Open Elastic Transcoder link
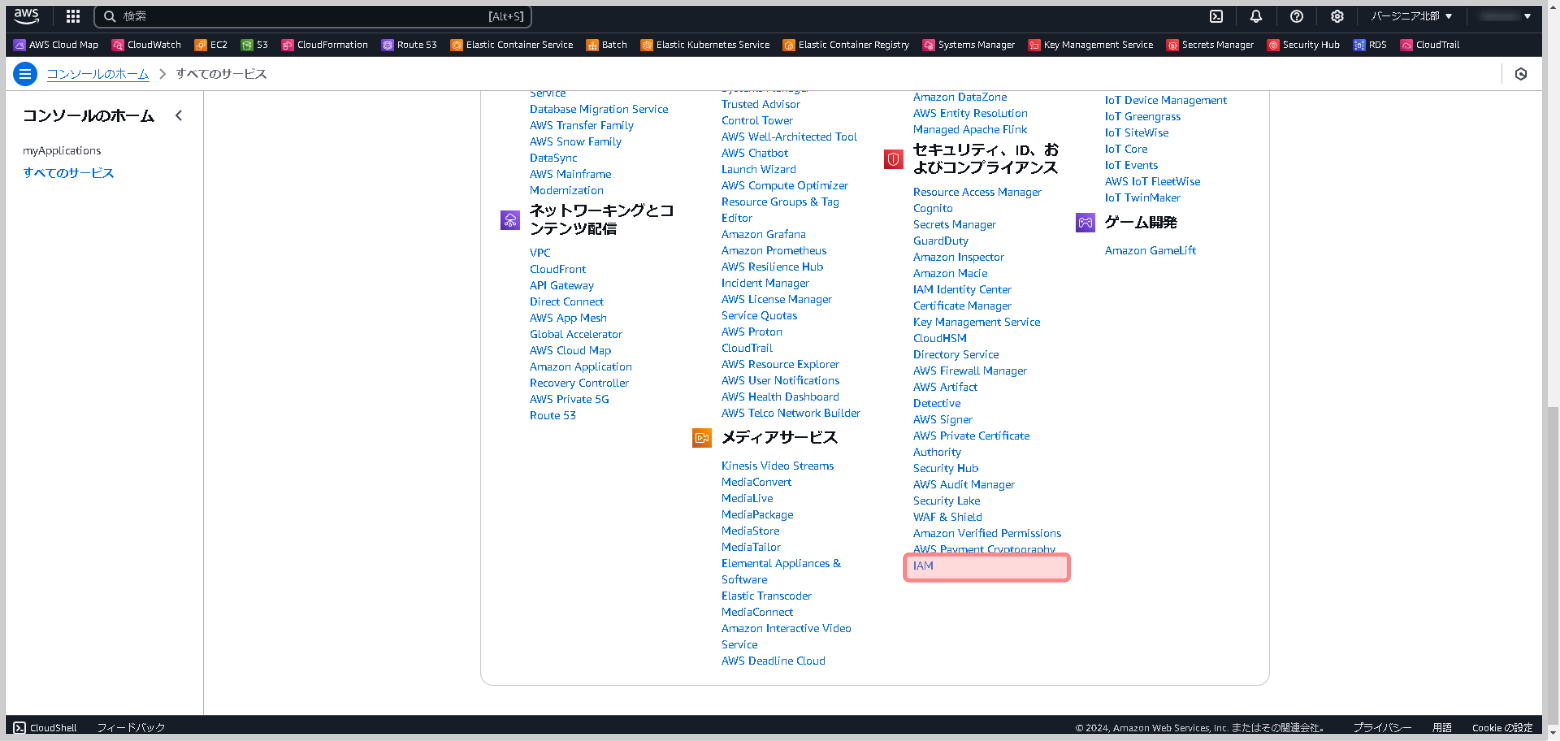This screenshot has width=1560, height=741. [767, 596]
